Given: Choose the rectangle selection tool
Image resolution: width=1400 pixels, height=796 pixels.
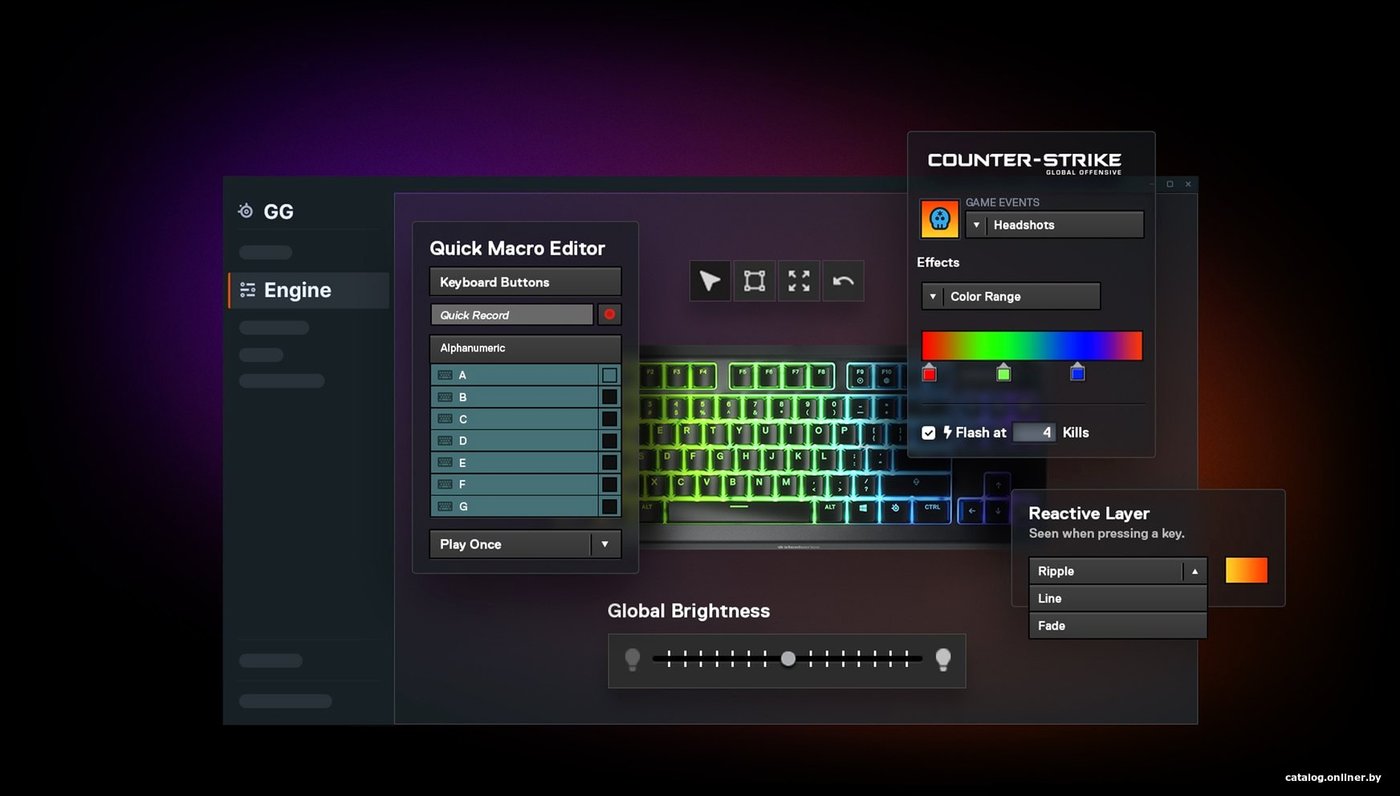Looking at the screenshot, I should [x=754, y=281].
